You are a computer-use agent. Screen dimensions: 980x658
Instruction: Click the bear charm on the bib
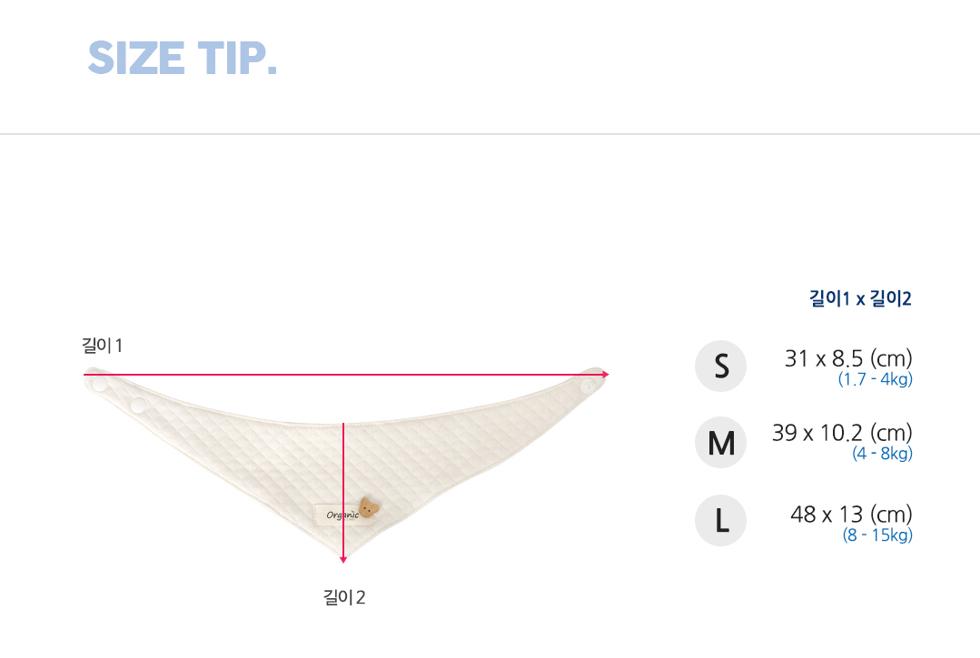(x=369, y=507)
